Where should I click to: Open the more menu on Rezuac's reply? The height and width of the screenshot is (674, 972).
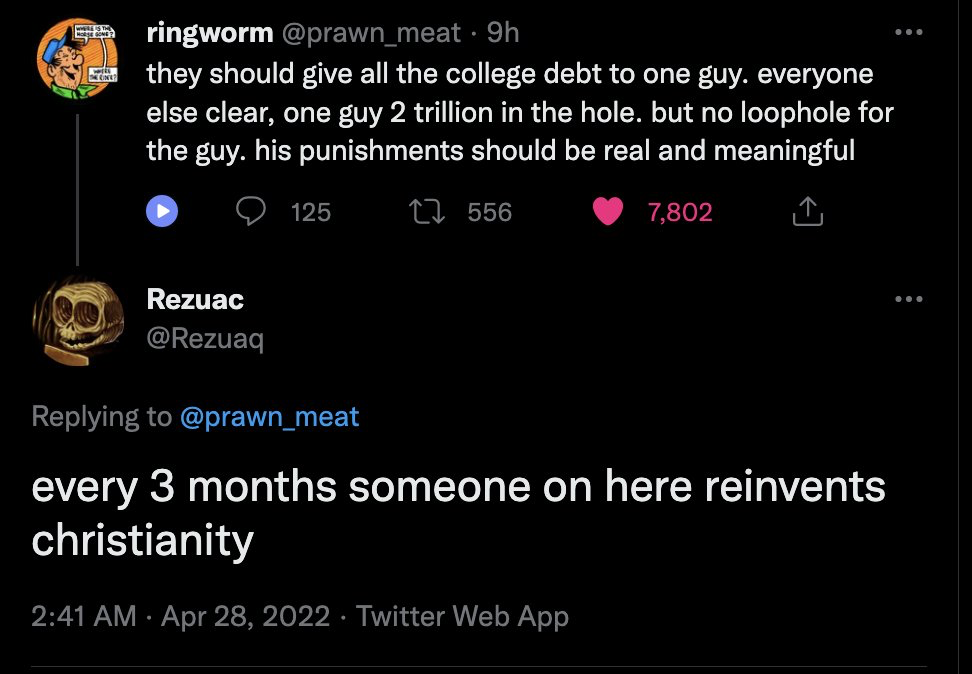point(908,299)
